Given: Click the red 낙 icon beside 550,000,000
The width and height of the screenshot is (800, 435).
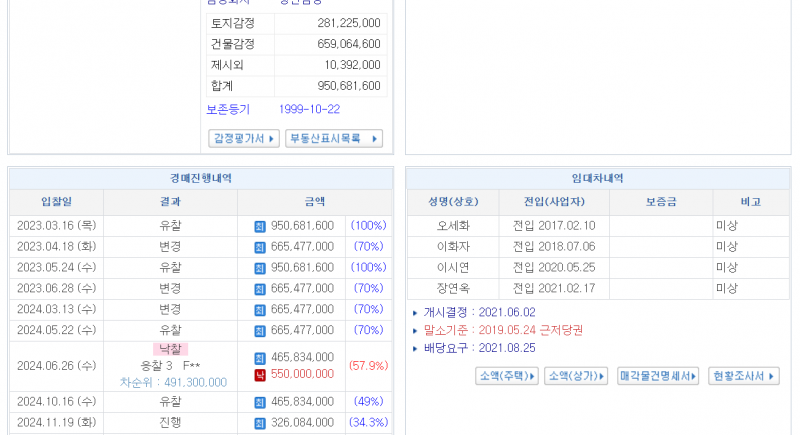Looking at the screenshot, I should tap(260, 374).
